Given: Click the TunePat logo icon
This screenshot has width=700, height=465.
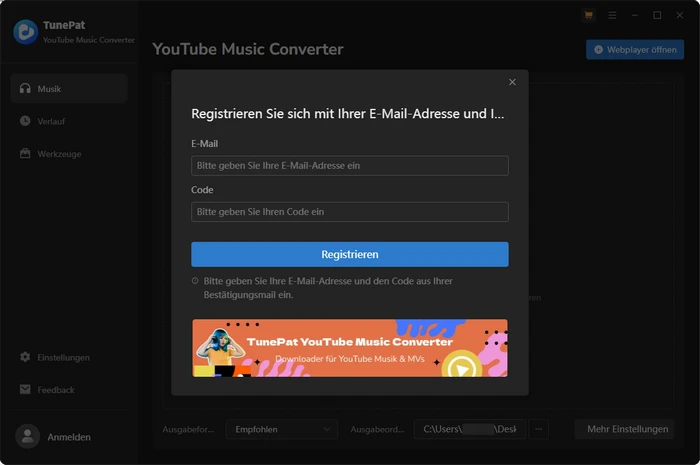Looking at the screenshot, I should pyautogui.click(x=25, y=32).
